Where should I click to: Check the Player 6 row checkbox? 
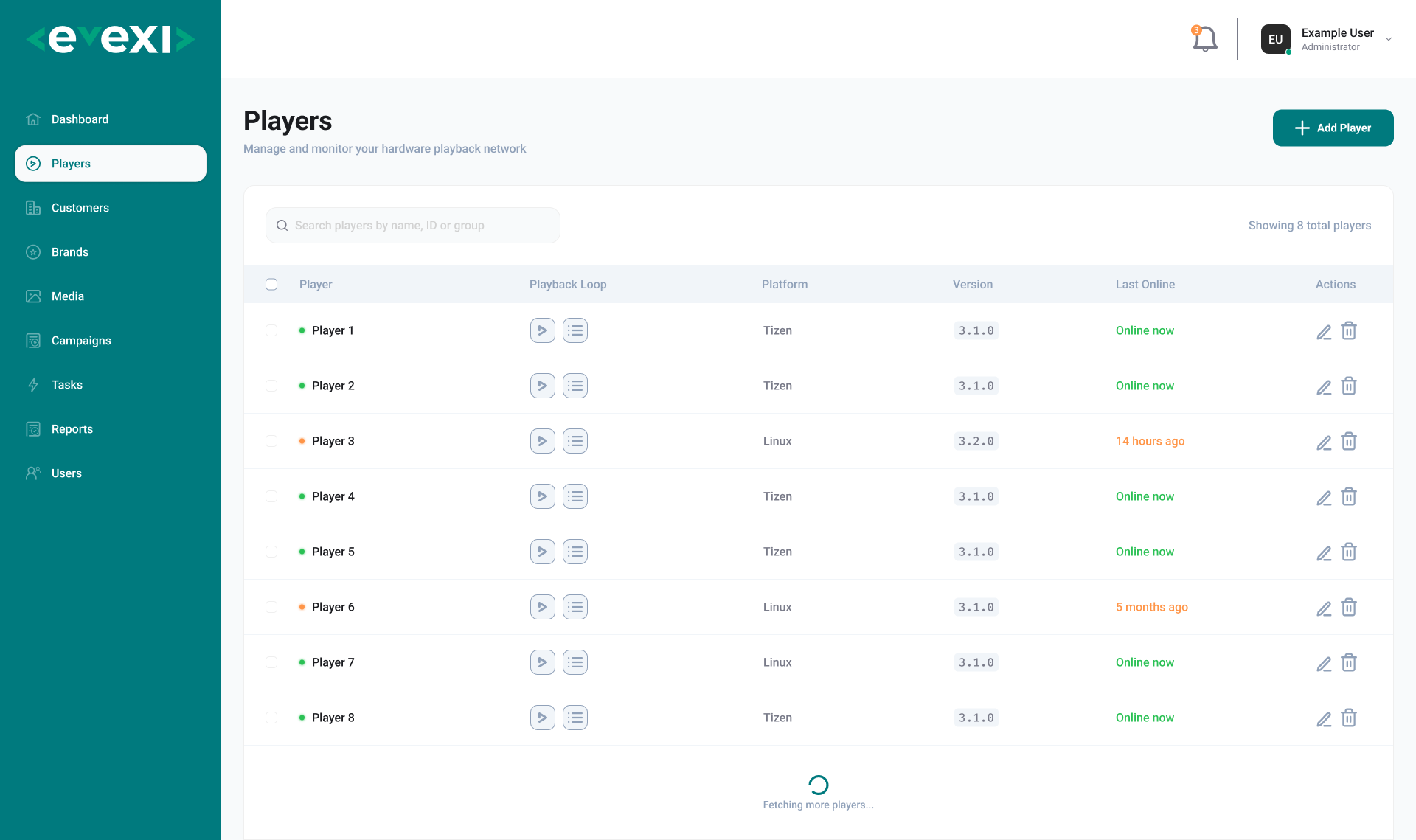pos(271,607)
